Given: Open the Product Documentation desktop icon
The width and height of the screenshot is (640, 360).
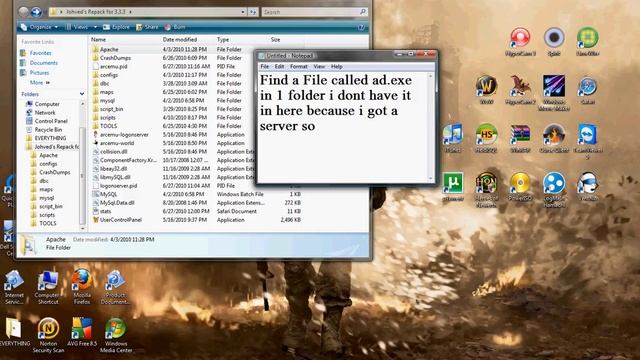Looking at the screenshot, I should click(115, 287).
